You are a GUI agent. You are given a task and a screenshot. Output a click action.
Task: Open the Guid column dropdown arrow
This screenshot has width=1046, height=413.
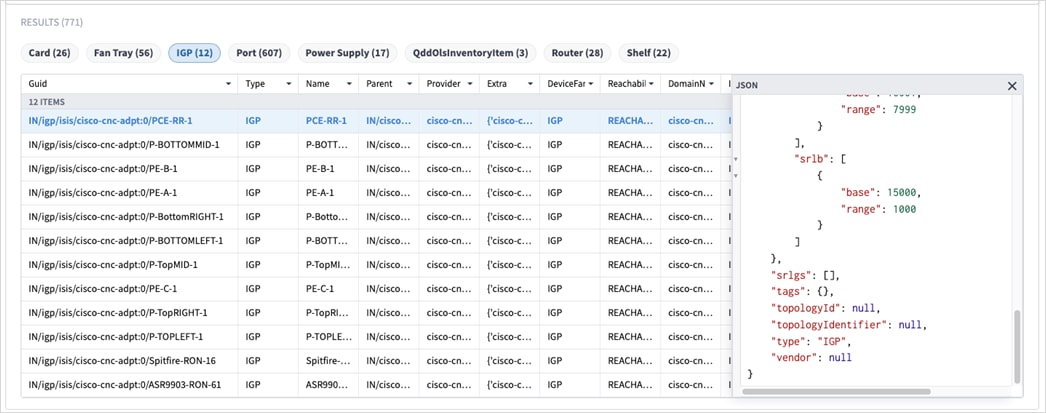pyautogui.click(x=229, y=84)
